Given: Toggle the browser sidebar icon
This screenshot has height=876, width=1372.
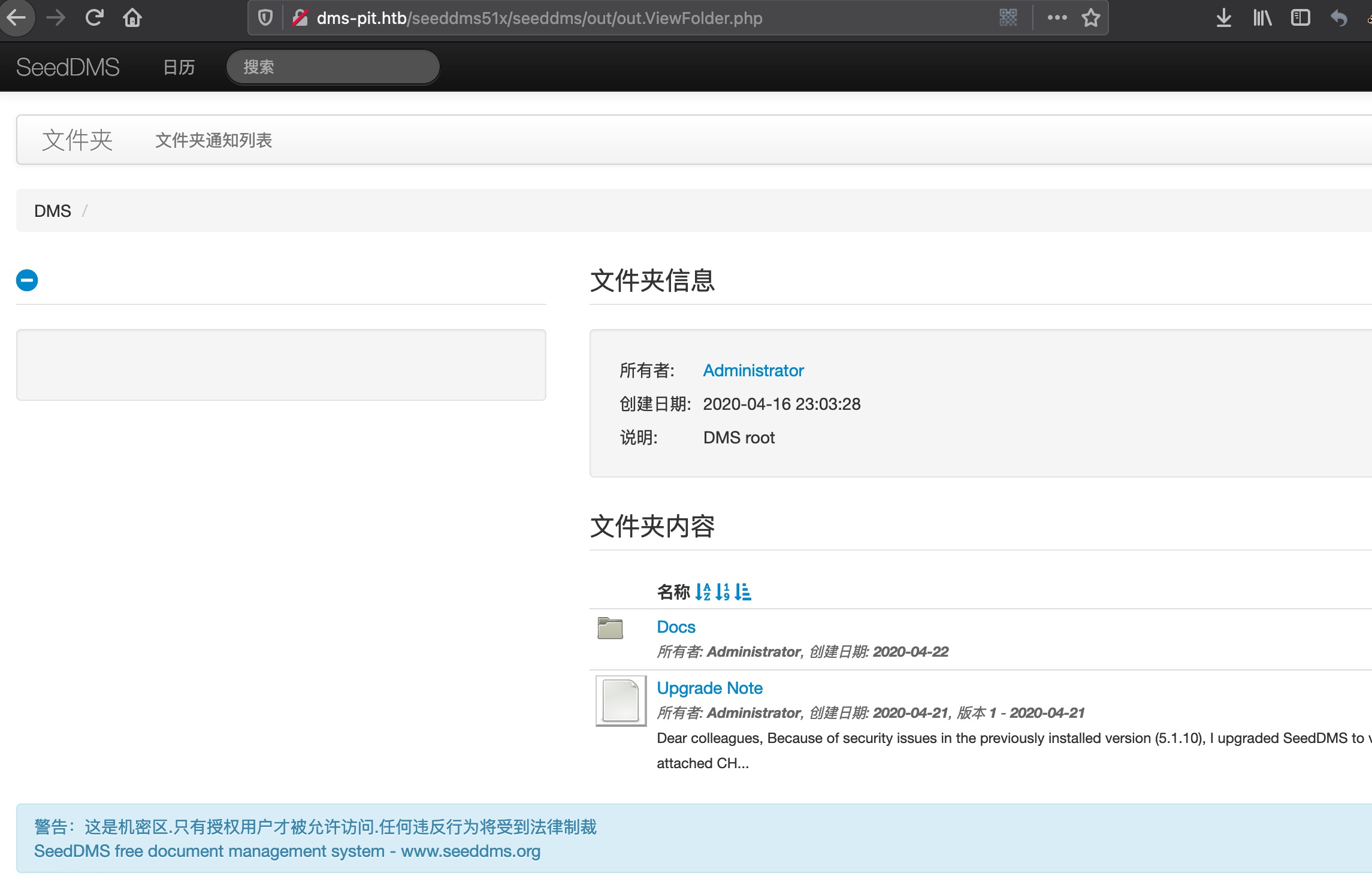Looking at the screenshot, I should point(1300,18).
